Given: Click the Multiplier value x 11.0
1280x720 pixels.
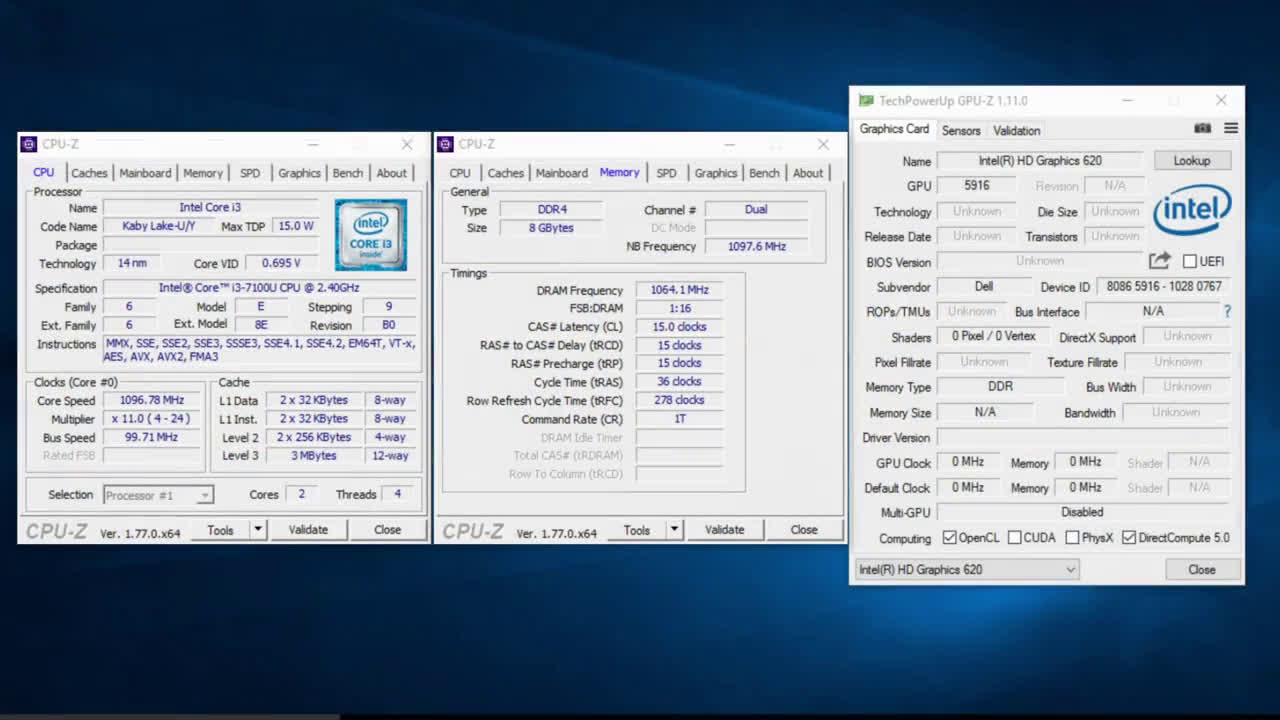Looking at the screenshot, I should [x=151, y=419].
